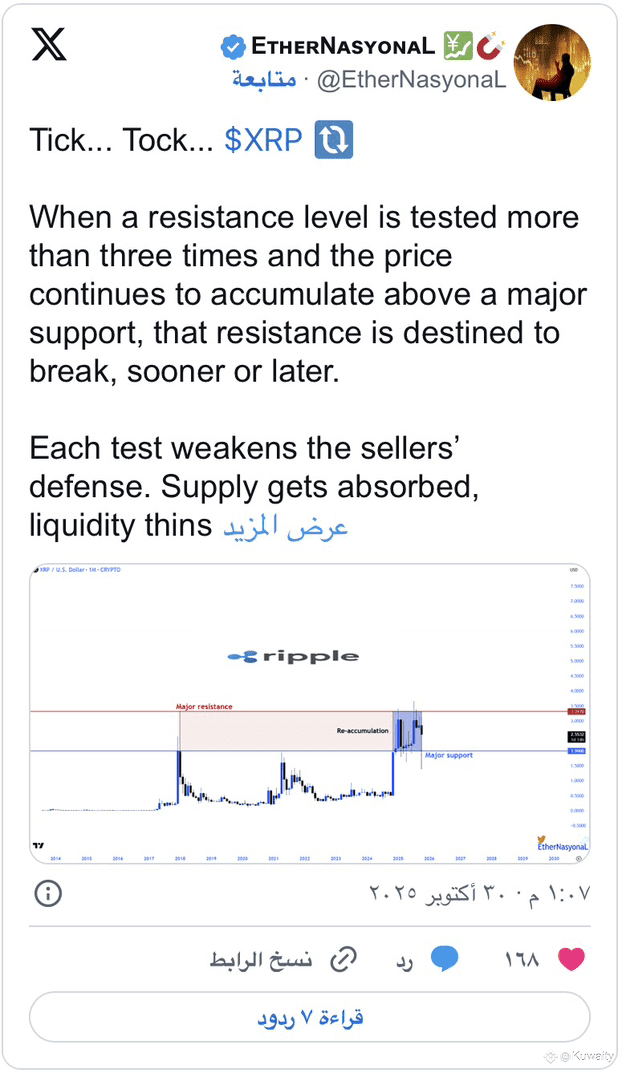
Task: Click the blue verified badge
Action: point(232,46)
